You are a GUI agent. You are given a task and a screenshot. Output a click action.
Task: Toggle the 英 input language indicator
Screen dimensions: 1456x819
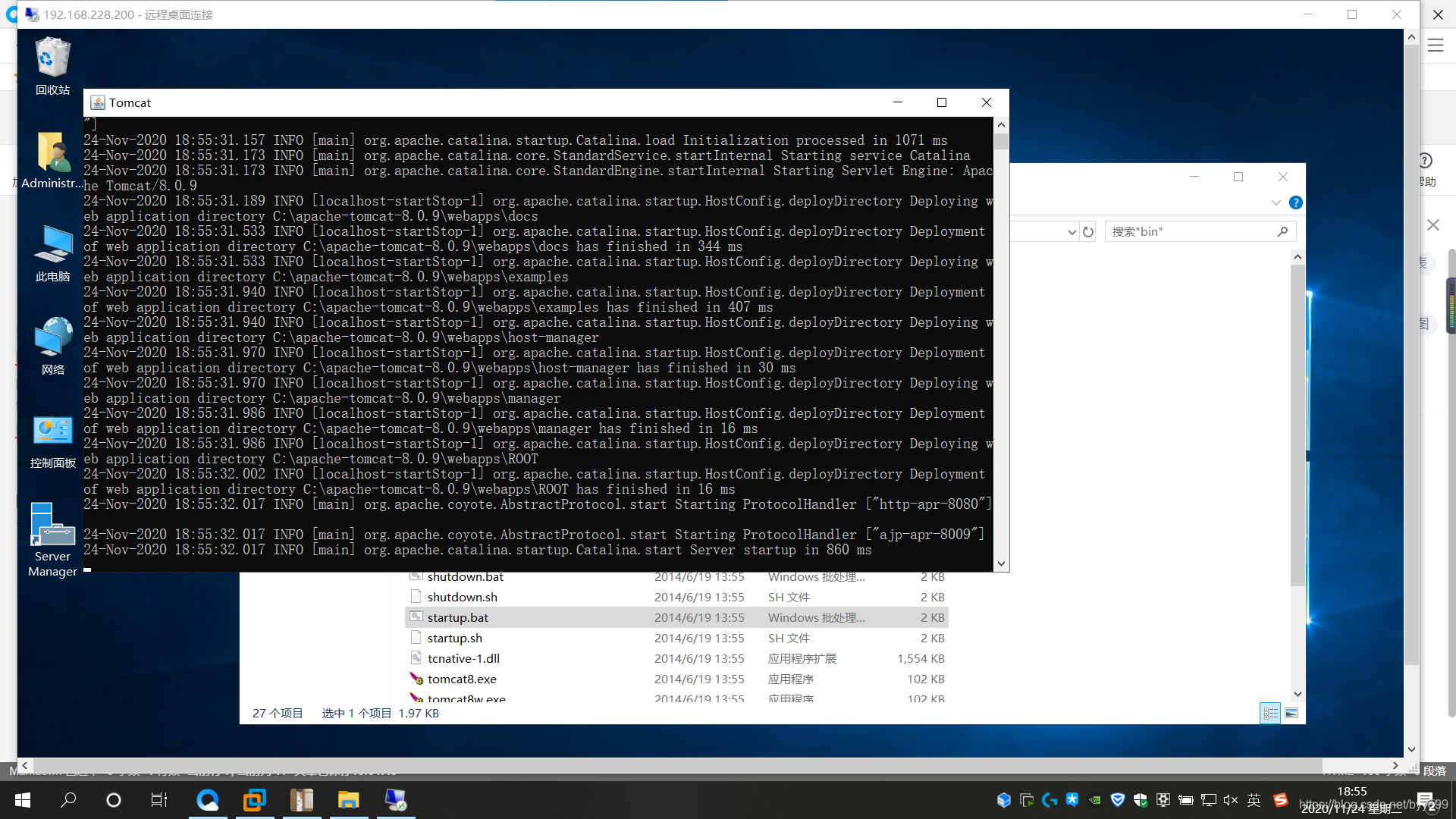tap(1254, 799)
